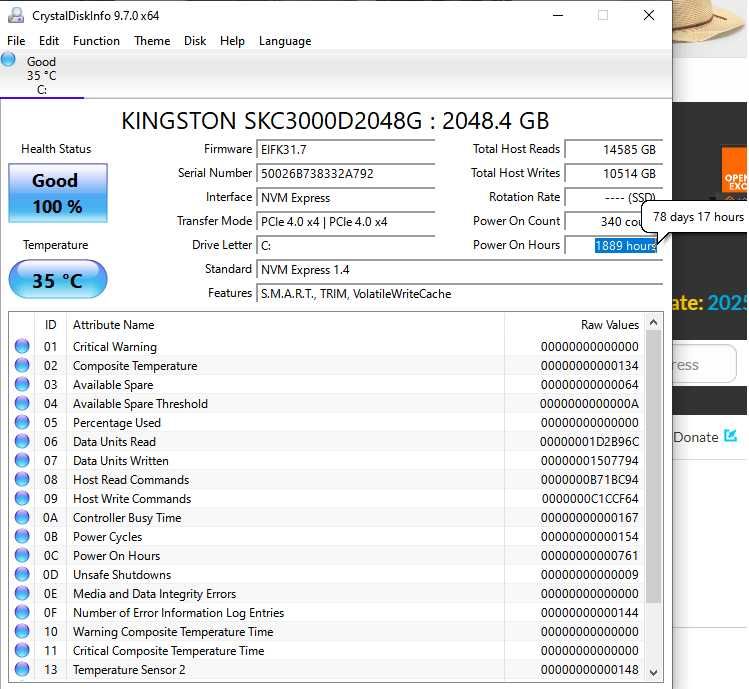The image size is (749, 689).
Task: Select the C: drive status orb
Action: click(x=8, y=60)
